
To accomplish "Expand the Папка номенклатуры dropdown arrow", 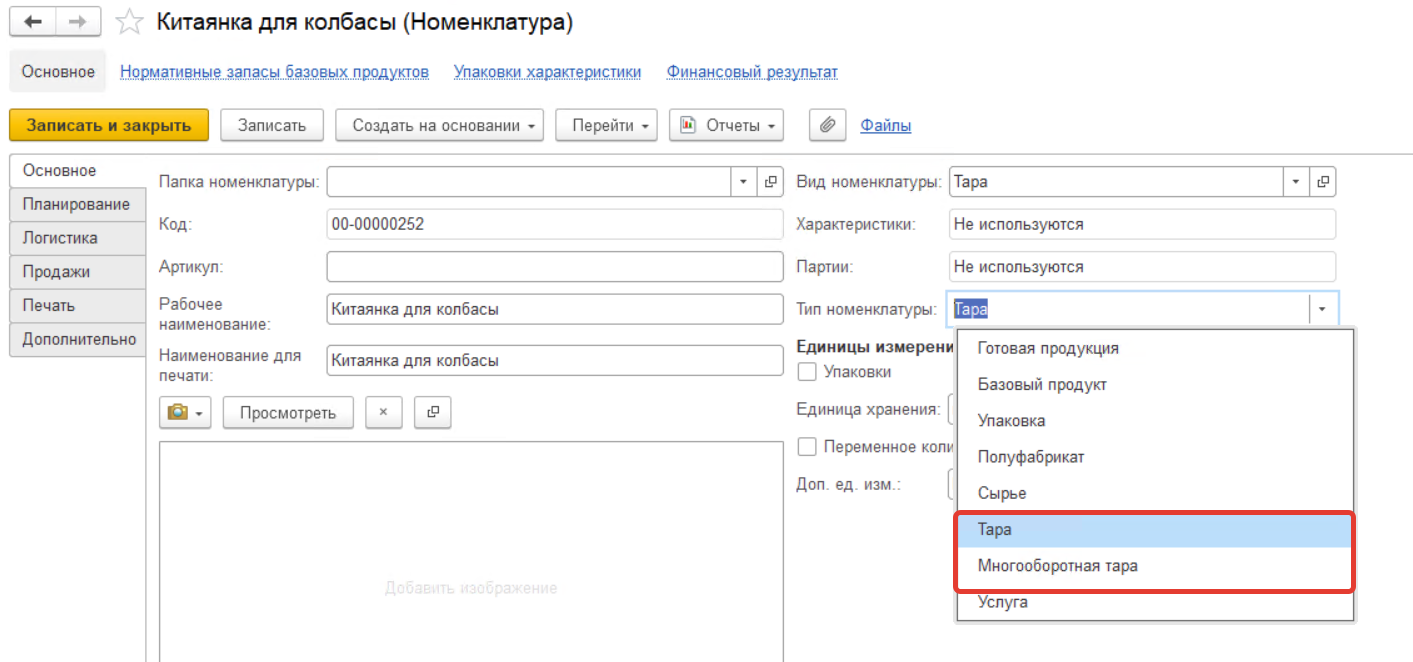I will [x=744, y=182].
